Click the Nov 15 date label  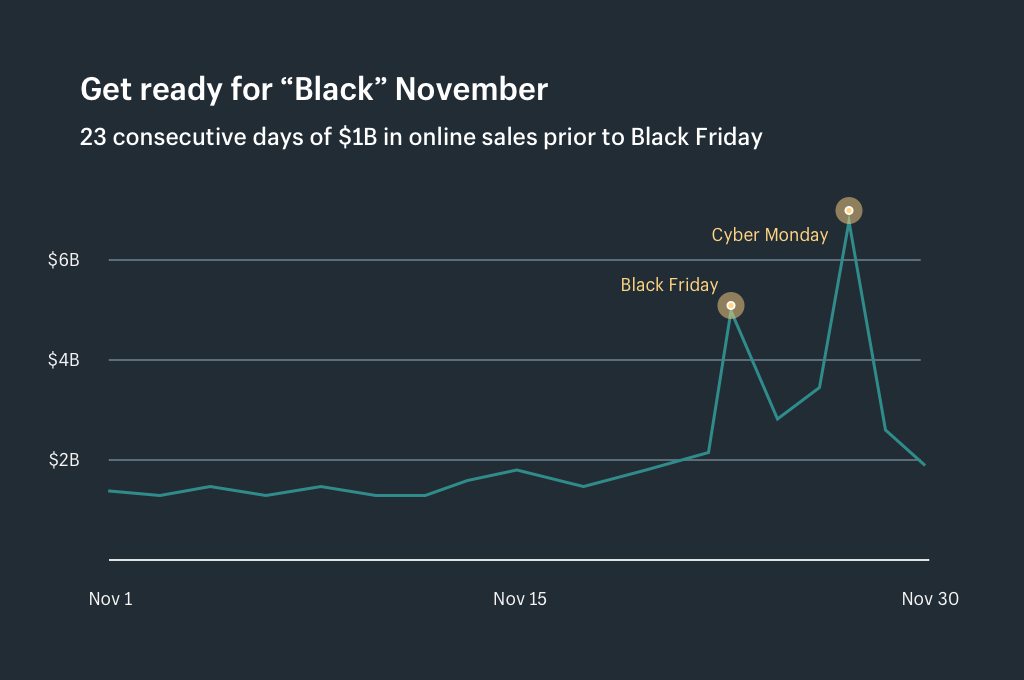tap(520, 599)
